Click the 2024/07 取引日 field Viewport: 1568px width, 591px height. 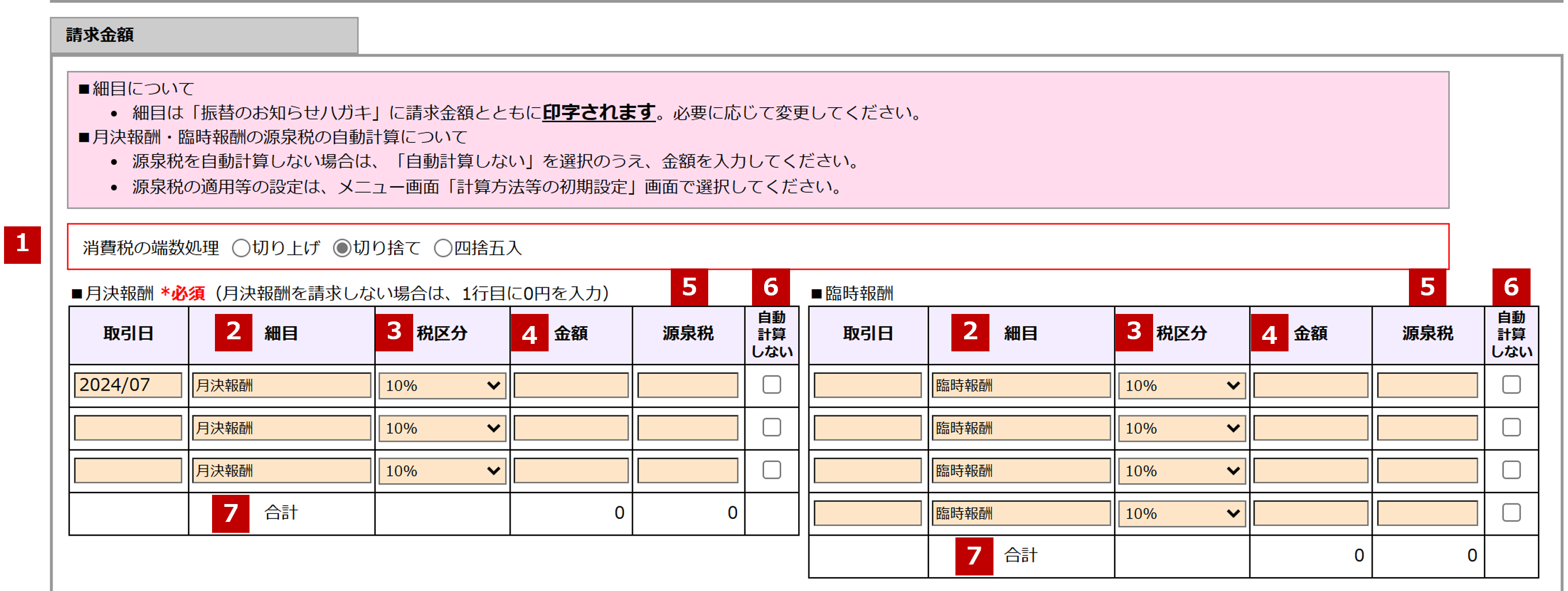tap(128, 385)
